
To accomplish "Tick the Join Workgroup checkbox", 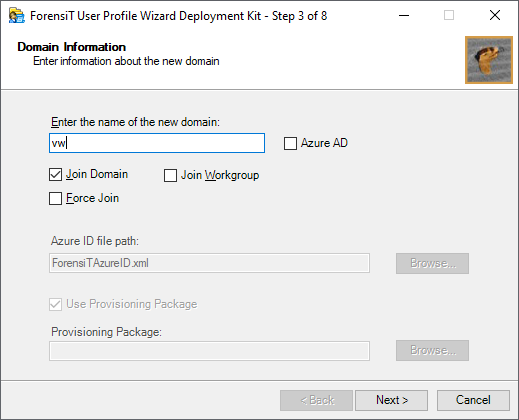I will (x=170, y=175).
